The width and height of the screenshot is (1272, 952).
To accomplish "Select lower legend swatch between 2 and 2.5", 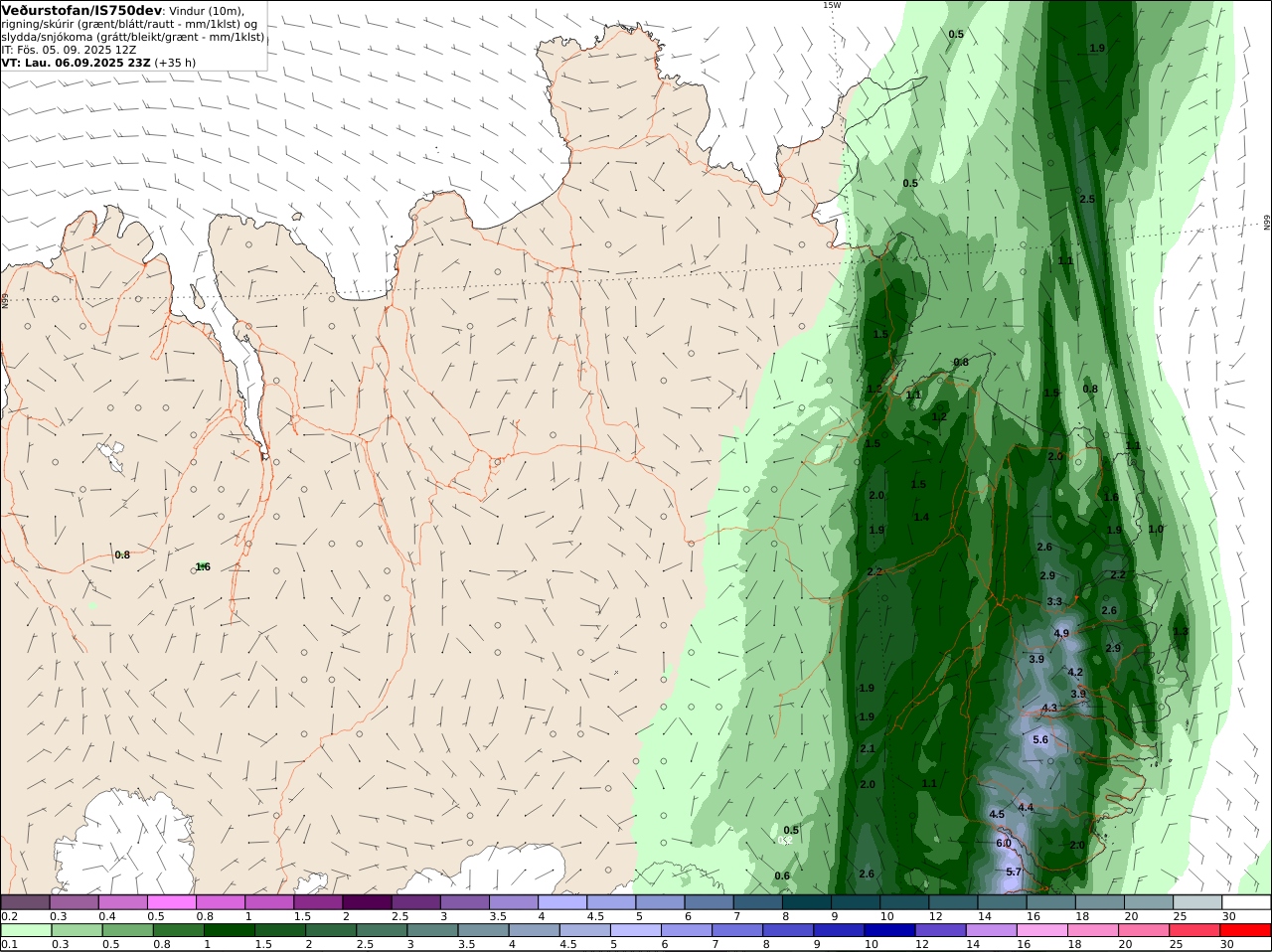I will tap(330, 930).
